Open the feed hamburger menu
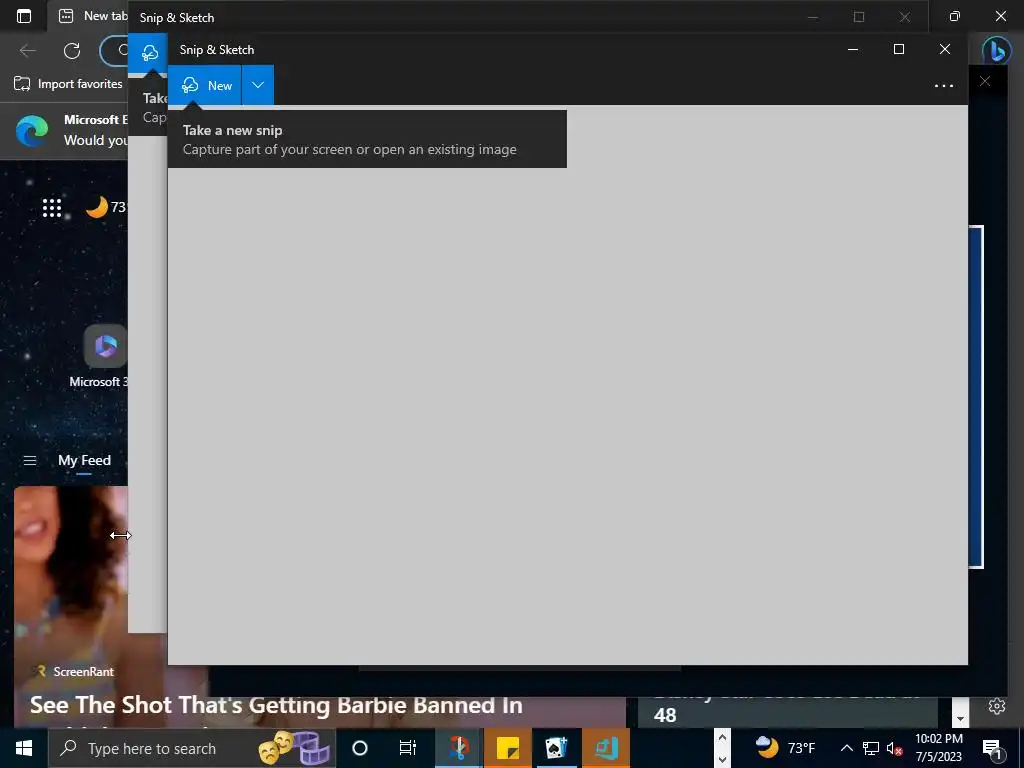Image resolution: width=1024 pixels, height=768 pixels. click(29, 460)
